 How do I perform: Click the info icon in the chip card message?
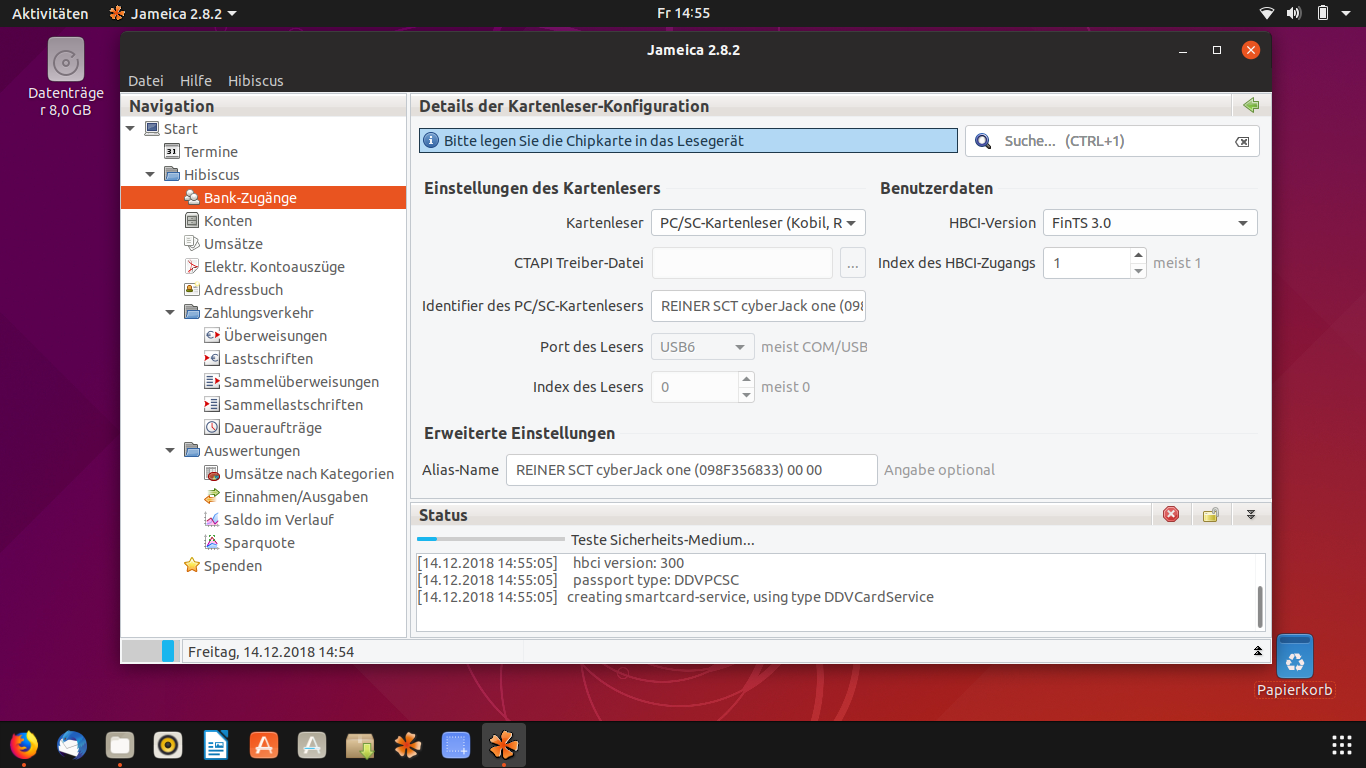pos(431,141)
